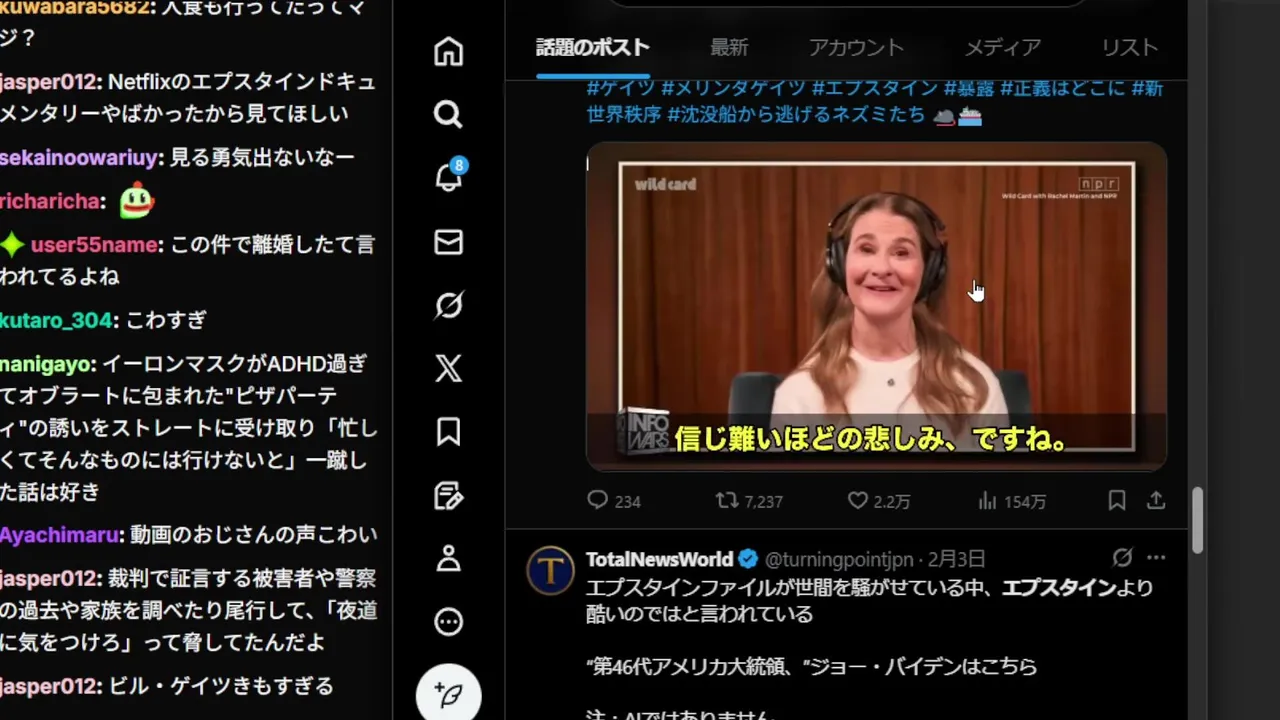1280x720 pixels.
Task: Click chat username kutaro_304
Action: tap(57, 320)
